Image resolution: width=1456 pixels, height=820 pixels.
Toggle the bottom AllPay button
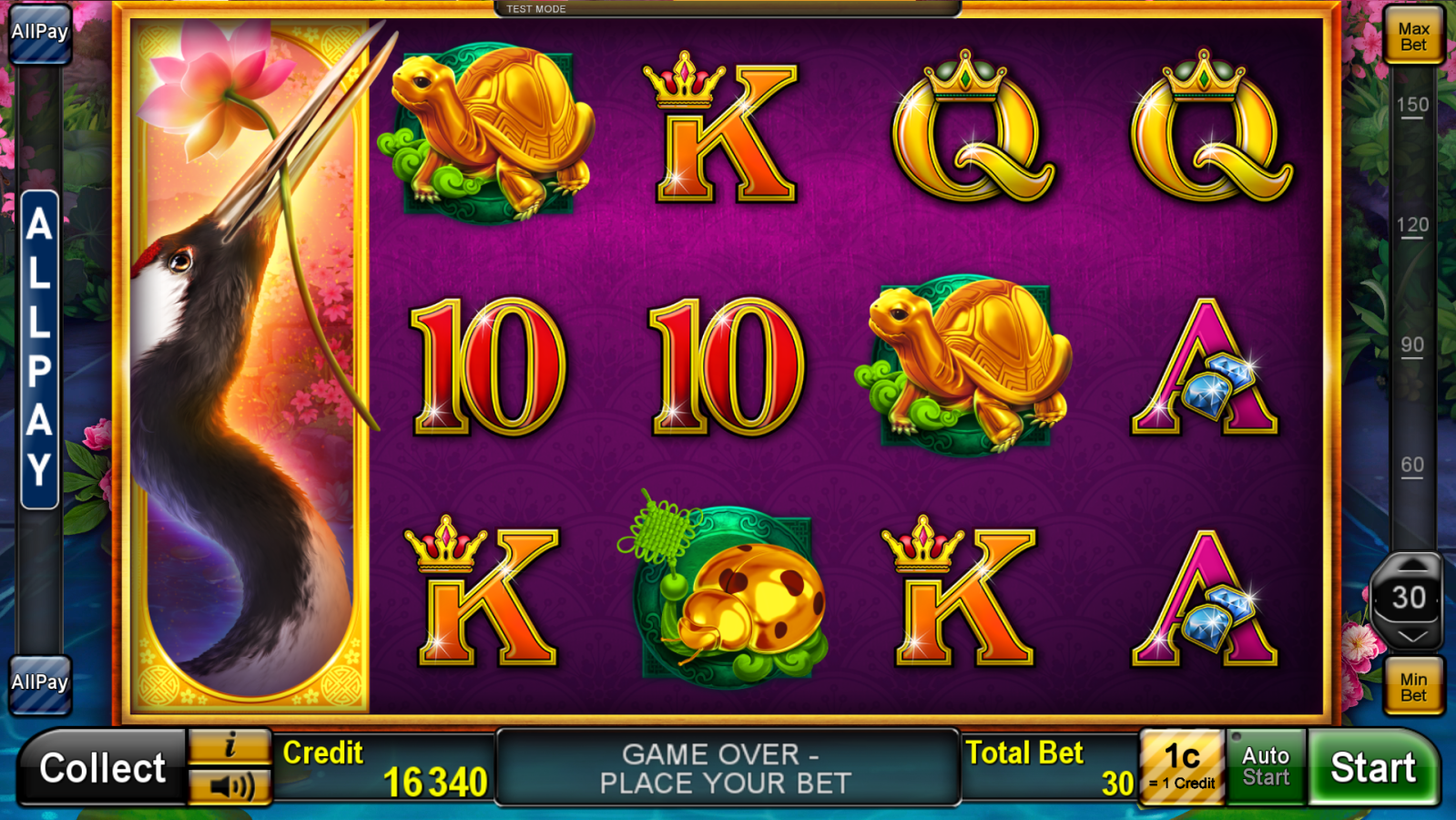pyautogui.click(x=40, y=683)
